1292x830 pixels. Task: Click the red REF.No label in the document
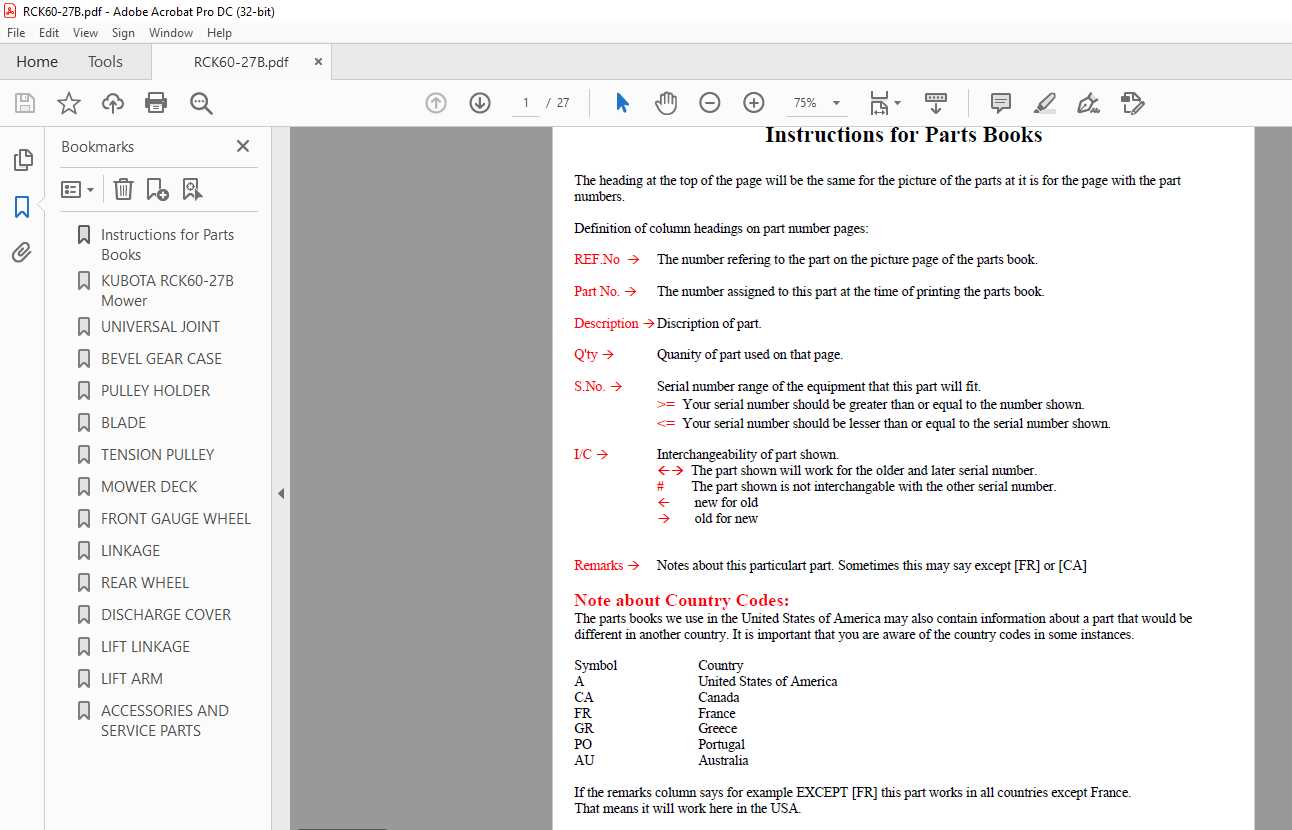click(597, 259)
